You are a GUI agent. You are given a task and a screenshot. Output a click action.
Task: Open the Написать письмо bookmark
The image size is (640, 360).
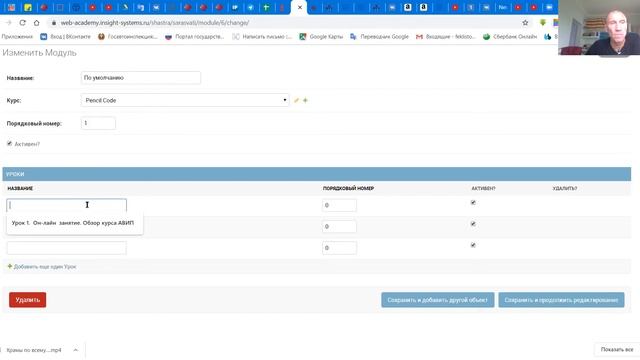[x=262, y=37]
